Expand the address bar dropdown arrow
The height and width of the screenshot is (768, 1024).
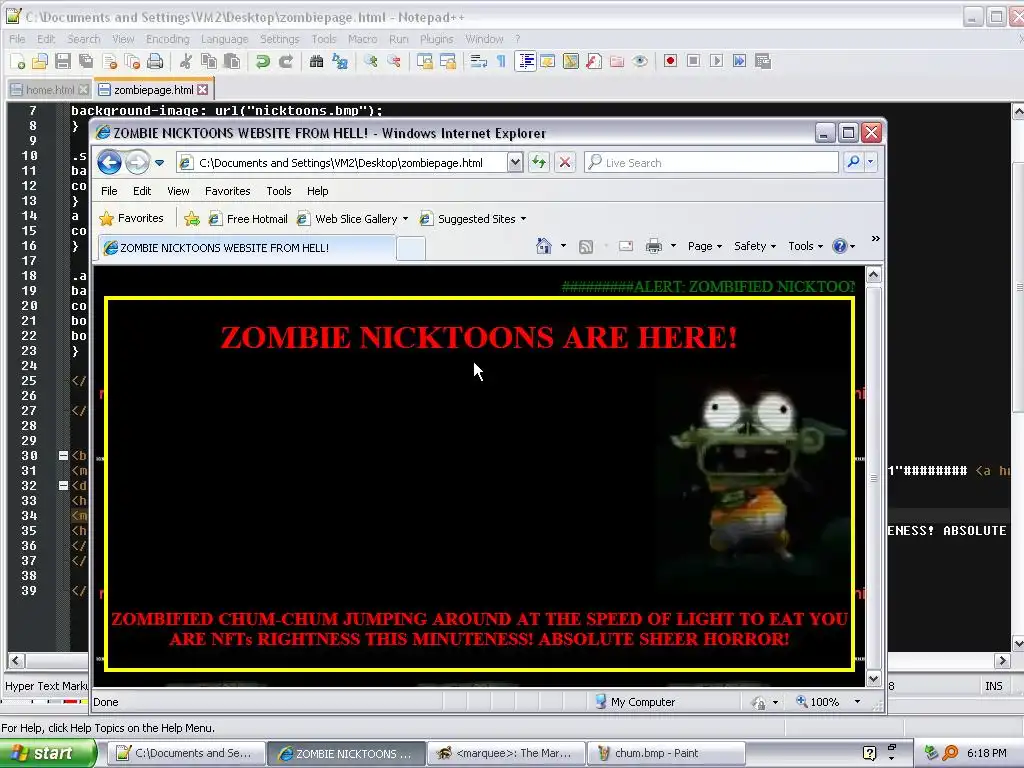pos(515,163)
